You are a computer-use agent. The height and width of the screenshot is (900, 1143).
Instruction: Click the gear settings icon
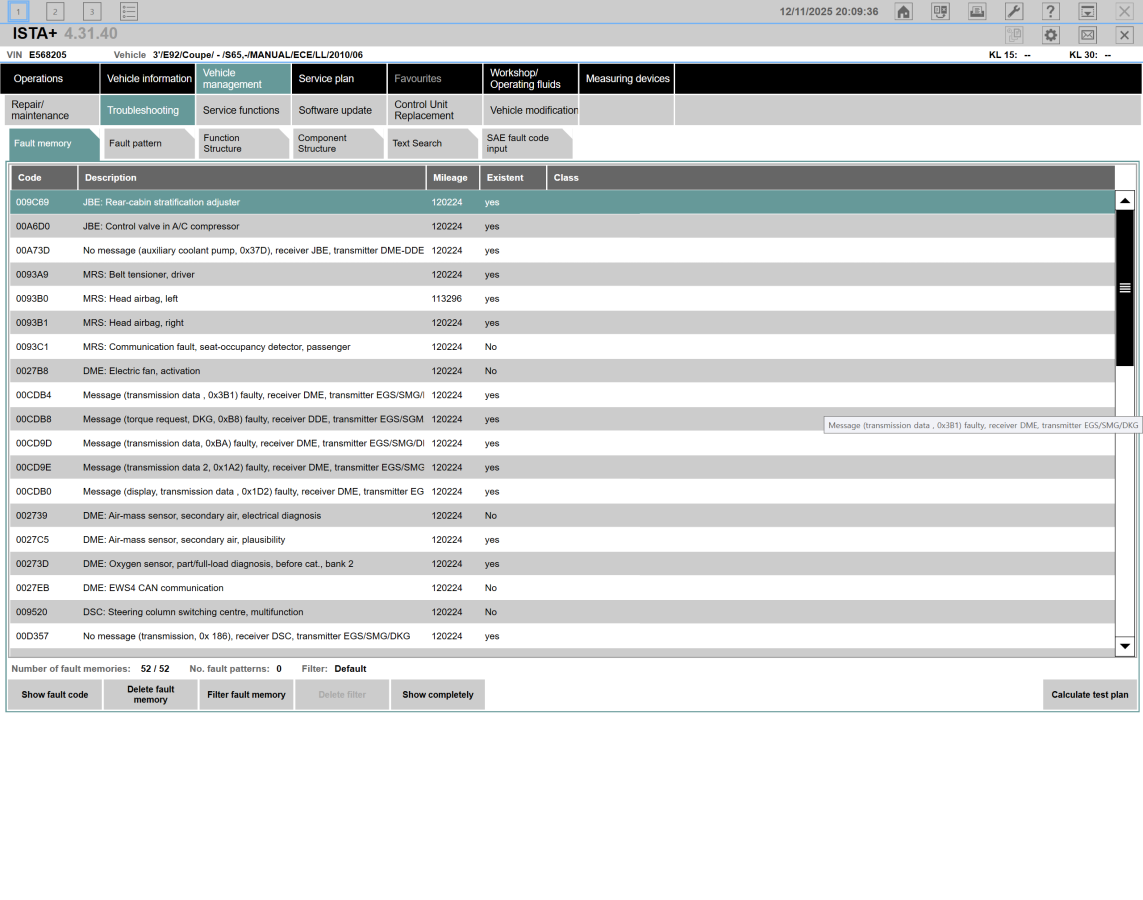click(x=1050, y=35)
